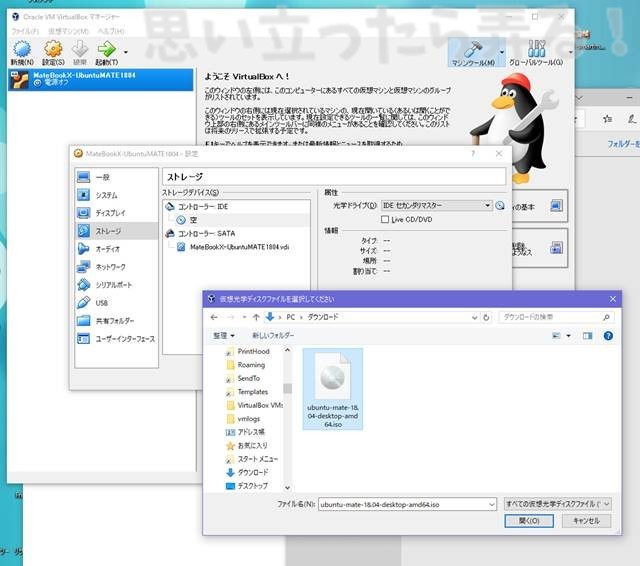Open USB settings category
Image resolution: width=640 pixels, height=566 pixels.
click(x=116, y=303)
